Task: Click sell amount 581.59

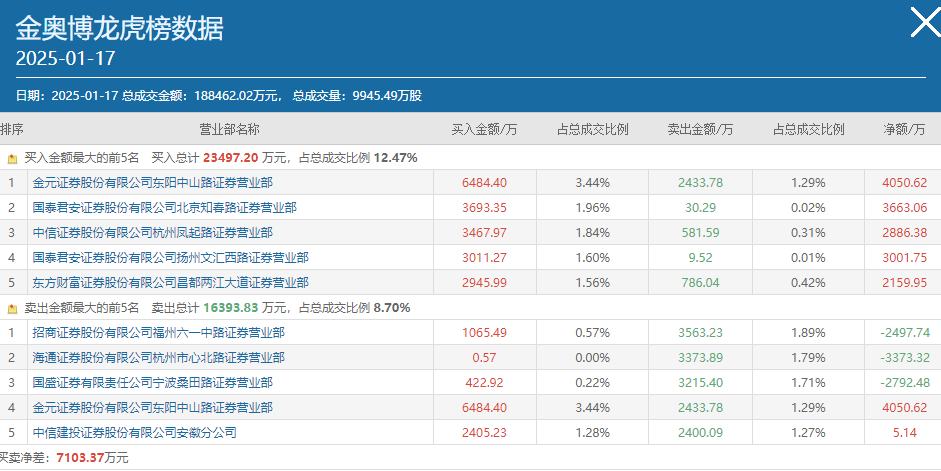Action: pos(700,233)
